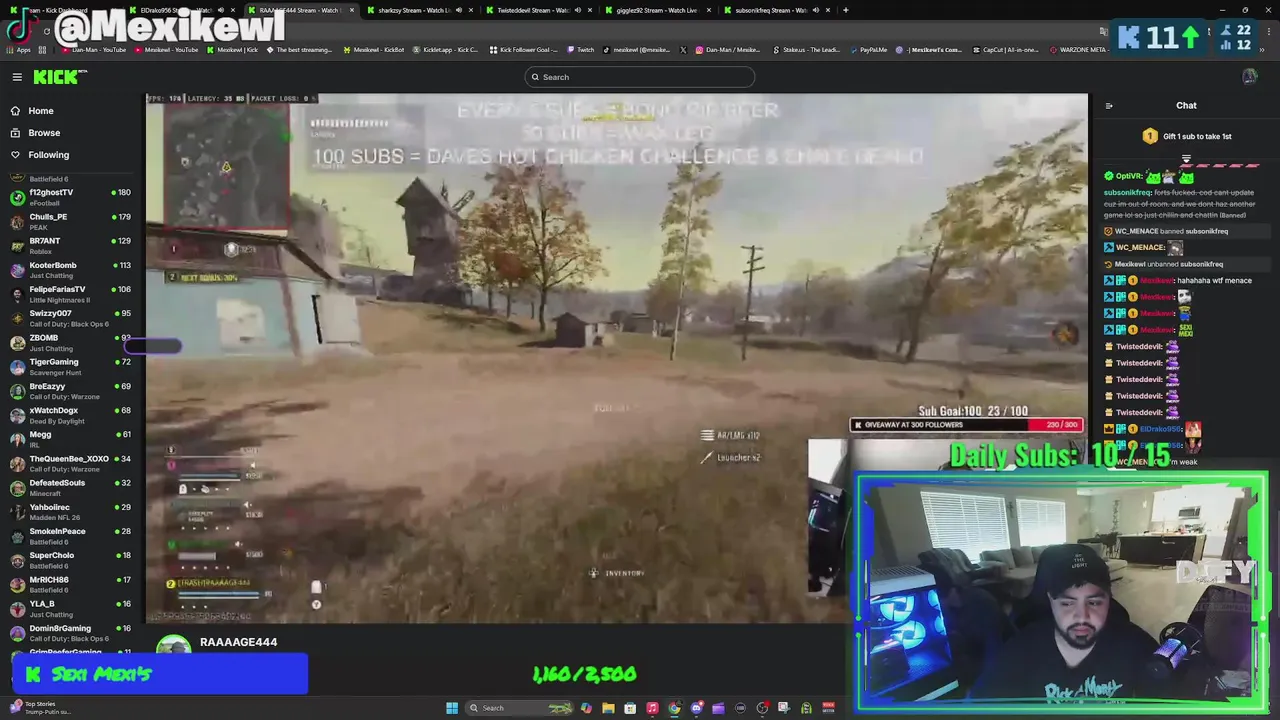Open Chulls_PE channel in sidebar
This screenshot has height=720, width=1280.
coord(72,221)
